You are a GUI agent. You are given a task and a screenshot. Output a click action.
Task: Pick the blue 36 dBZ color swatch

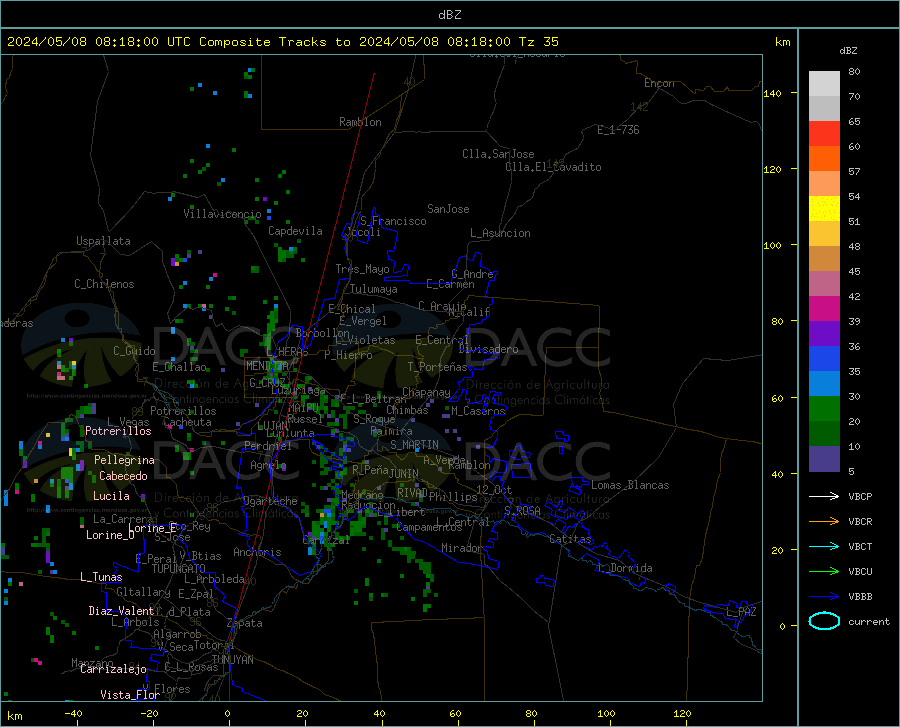click(824, 359)
